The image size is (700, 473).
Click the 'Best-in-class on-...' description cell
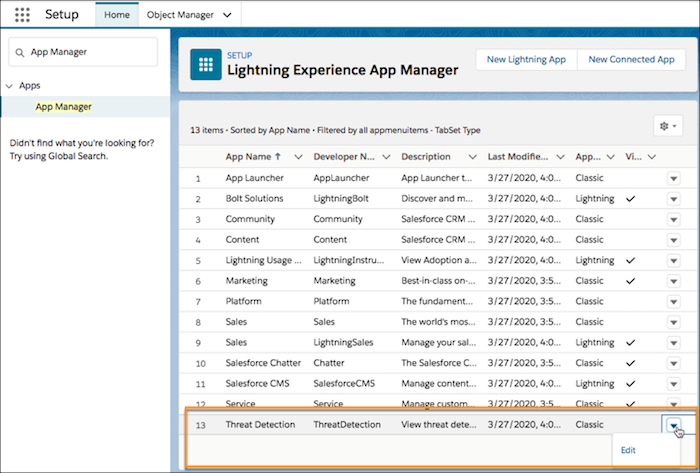click(x=438, y=281)
